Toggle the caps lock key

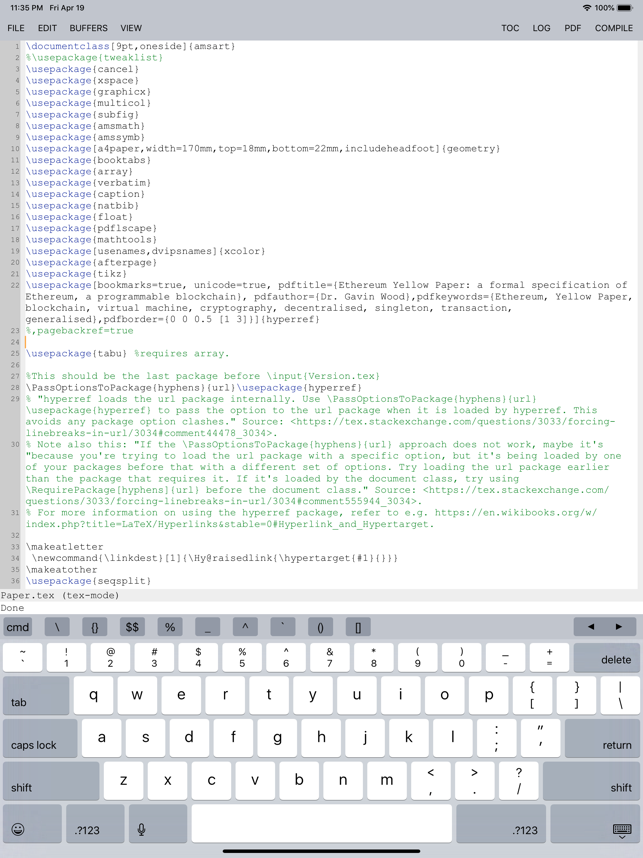pos(36,739)
